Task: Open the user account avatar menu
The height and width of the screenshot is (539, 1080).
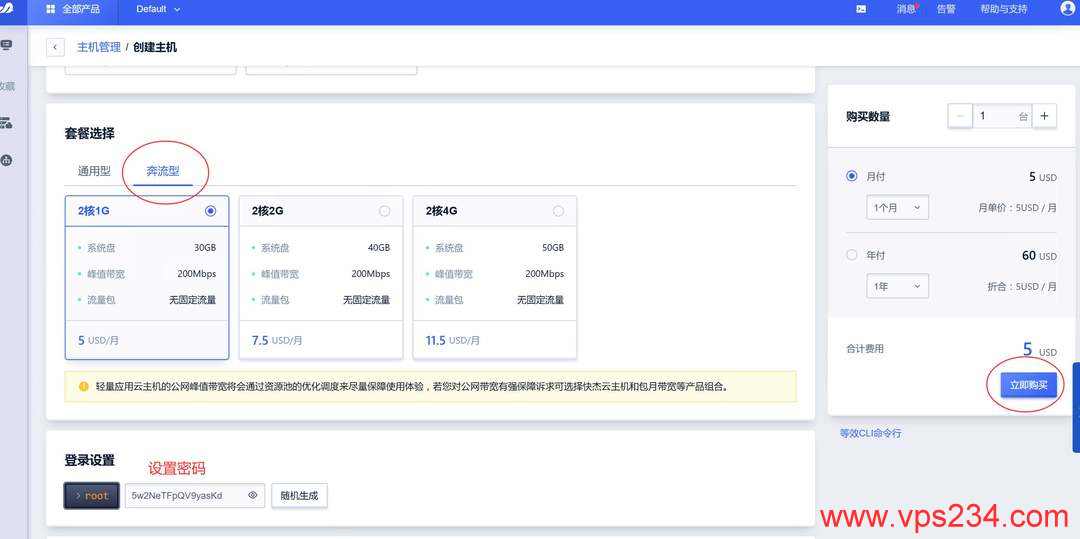Action: click(x=1067, y=9)
